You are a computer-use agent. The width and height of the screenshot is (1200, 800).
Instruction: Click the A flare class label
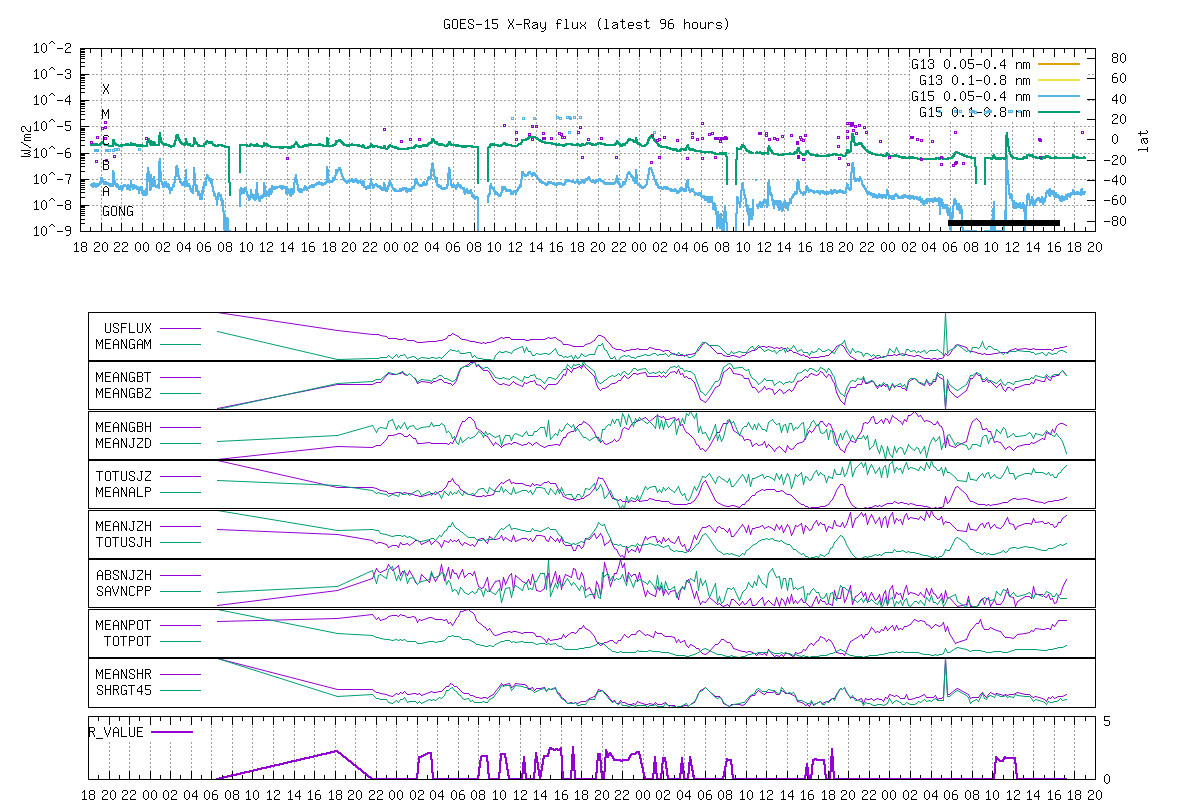(x=106, y=191)
